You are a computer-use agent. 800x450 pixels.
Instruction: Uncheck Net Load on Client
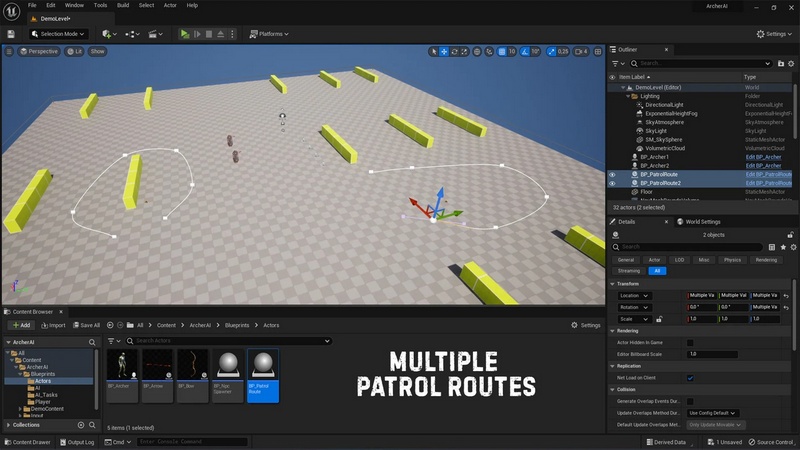pyautogui.click(x=690, y=378)
